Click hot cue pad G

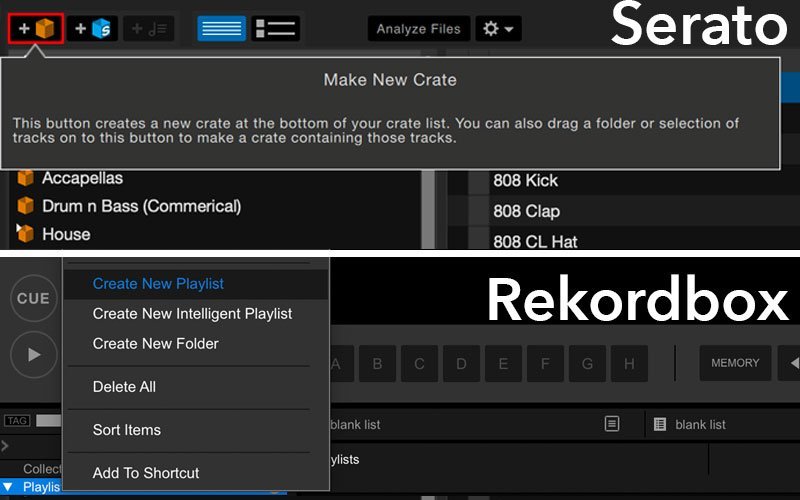tap(587, 364)
